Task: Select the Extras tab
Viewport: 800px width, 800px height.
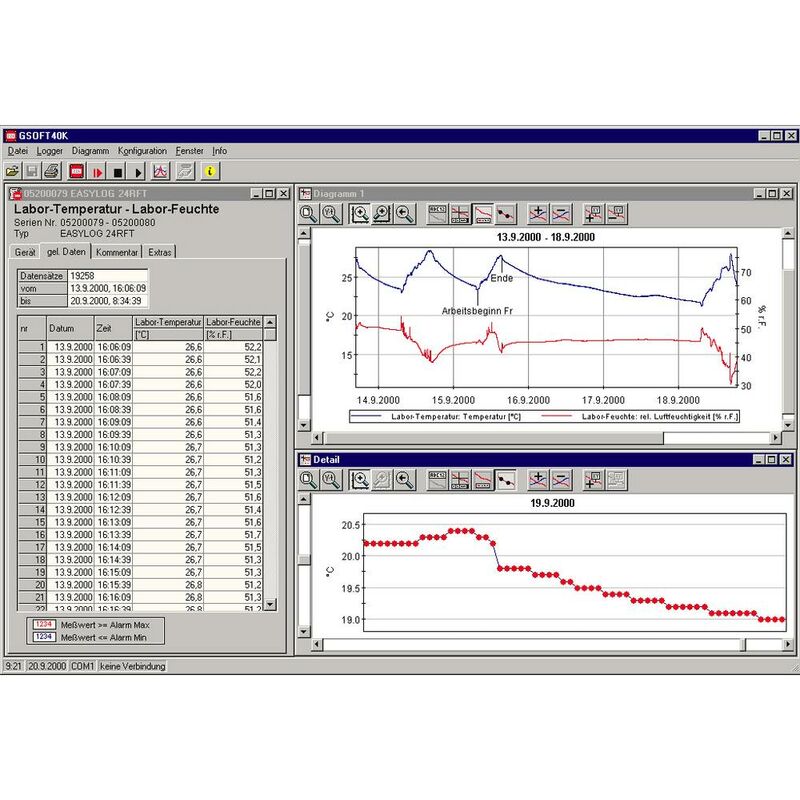Action: point(160,252)
